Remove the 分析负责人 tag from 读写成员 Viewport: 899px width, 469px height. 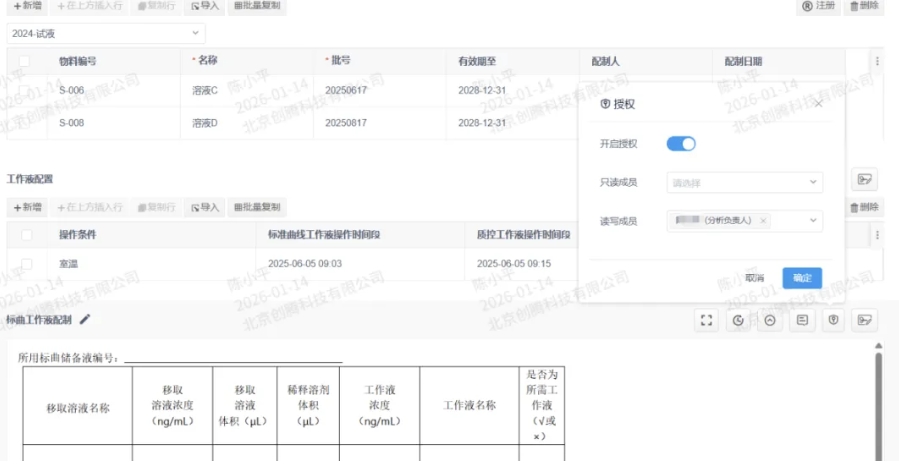pos(763,221)
